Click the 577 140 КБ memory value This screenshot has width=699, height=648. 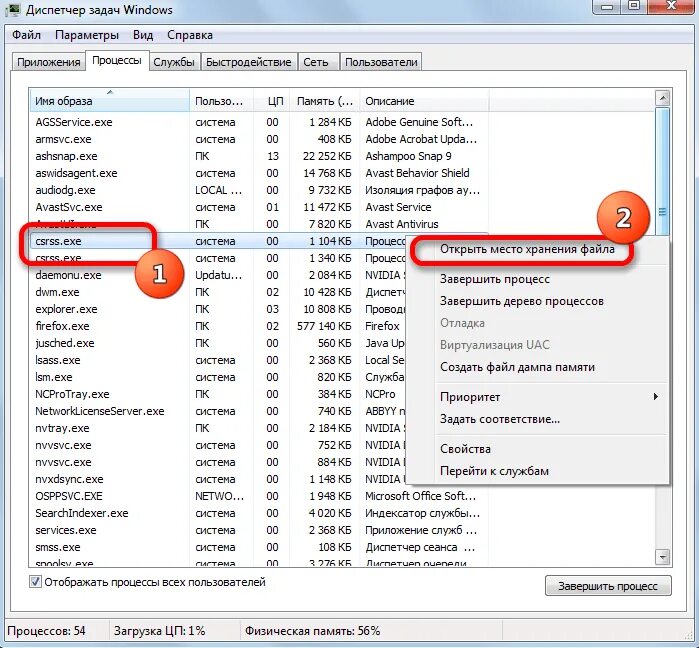pos(324,326)
